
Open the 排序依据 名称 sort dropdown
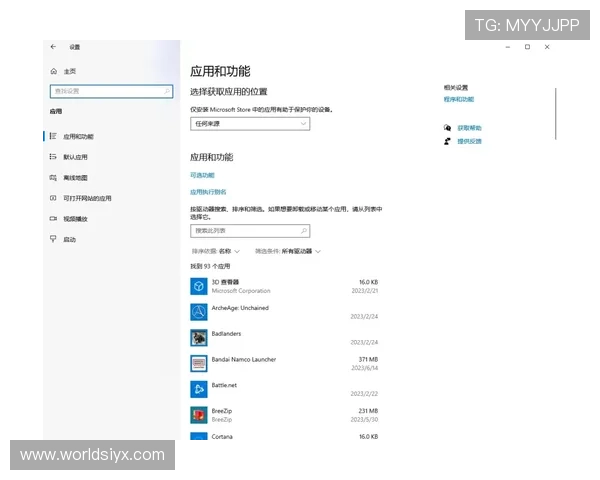tap(216, 251)
